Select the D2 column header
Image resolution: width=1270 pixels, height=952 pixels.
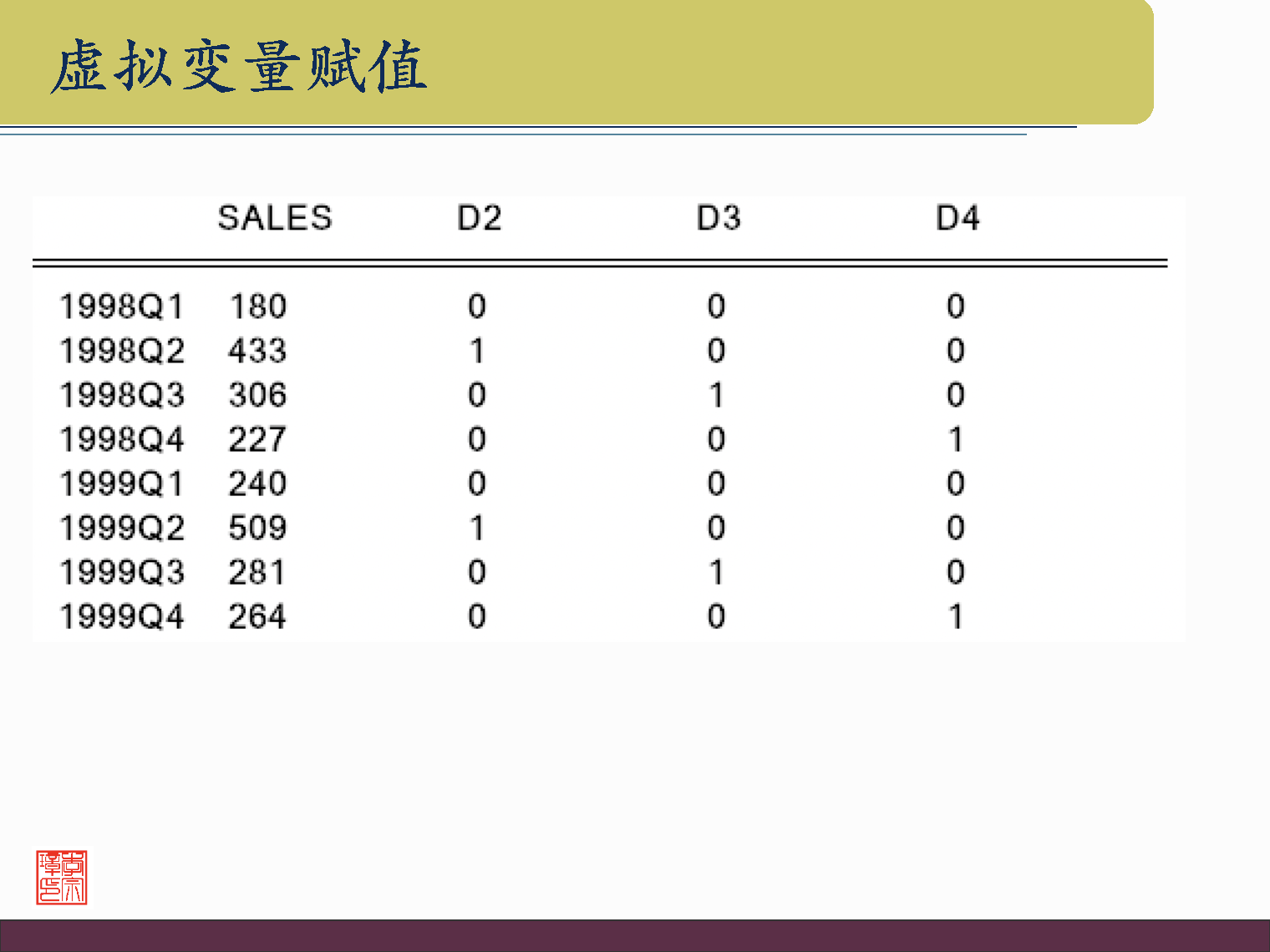(480, 218)
